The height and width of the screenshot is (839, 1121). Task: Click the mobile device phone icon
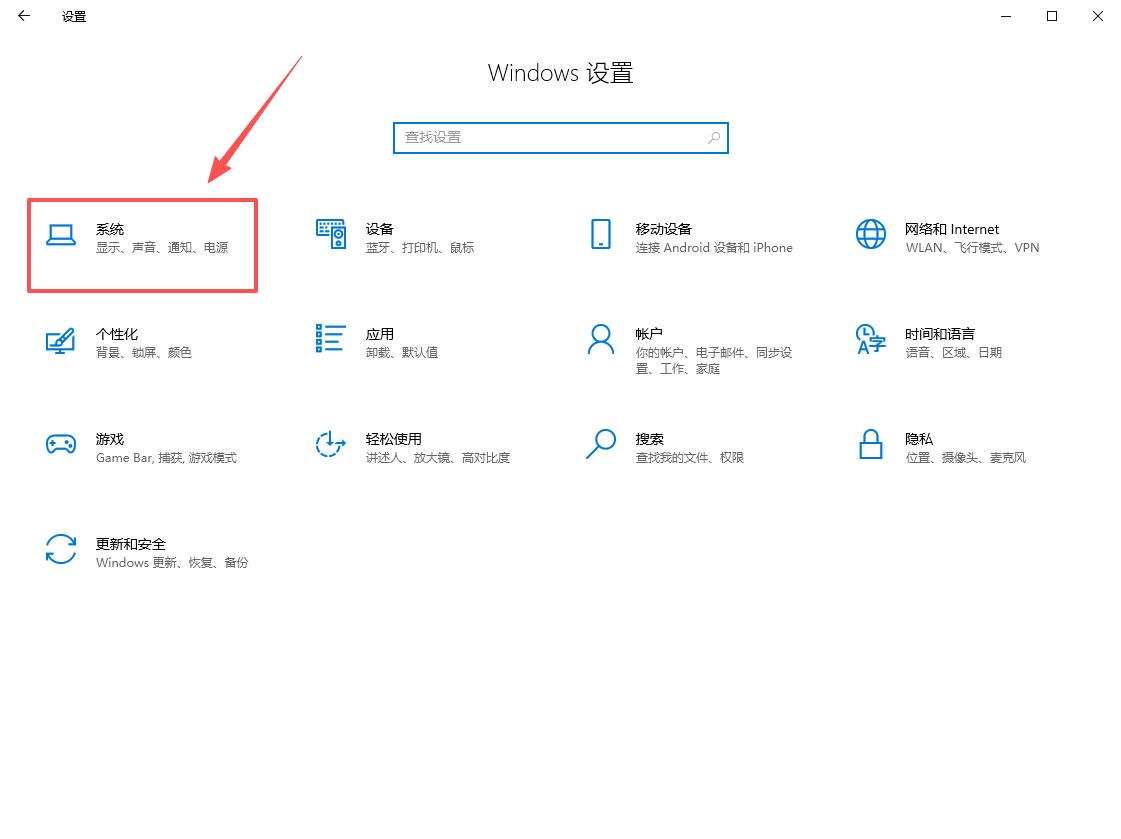click(x=601, y=234)
